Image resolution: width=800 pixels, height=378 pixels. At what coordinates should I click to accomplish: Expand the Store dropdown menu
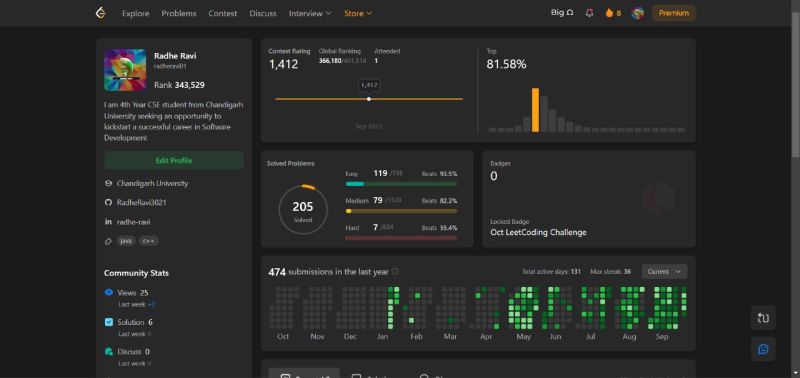click(358, 13)
